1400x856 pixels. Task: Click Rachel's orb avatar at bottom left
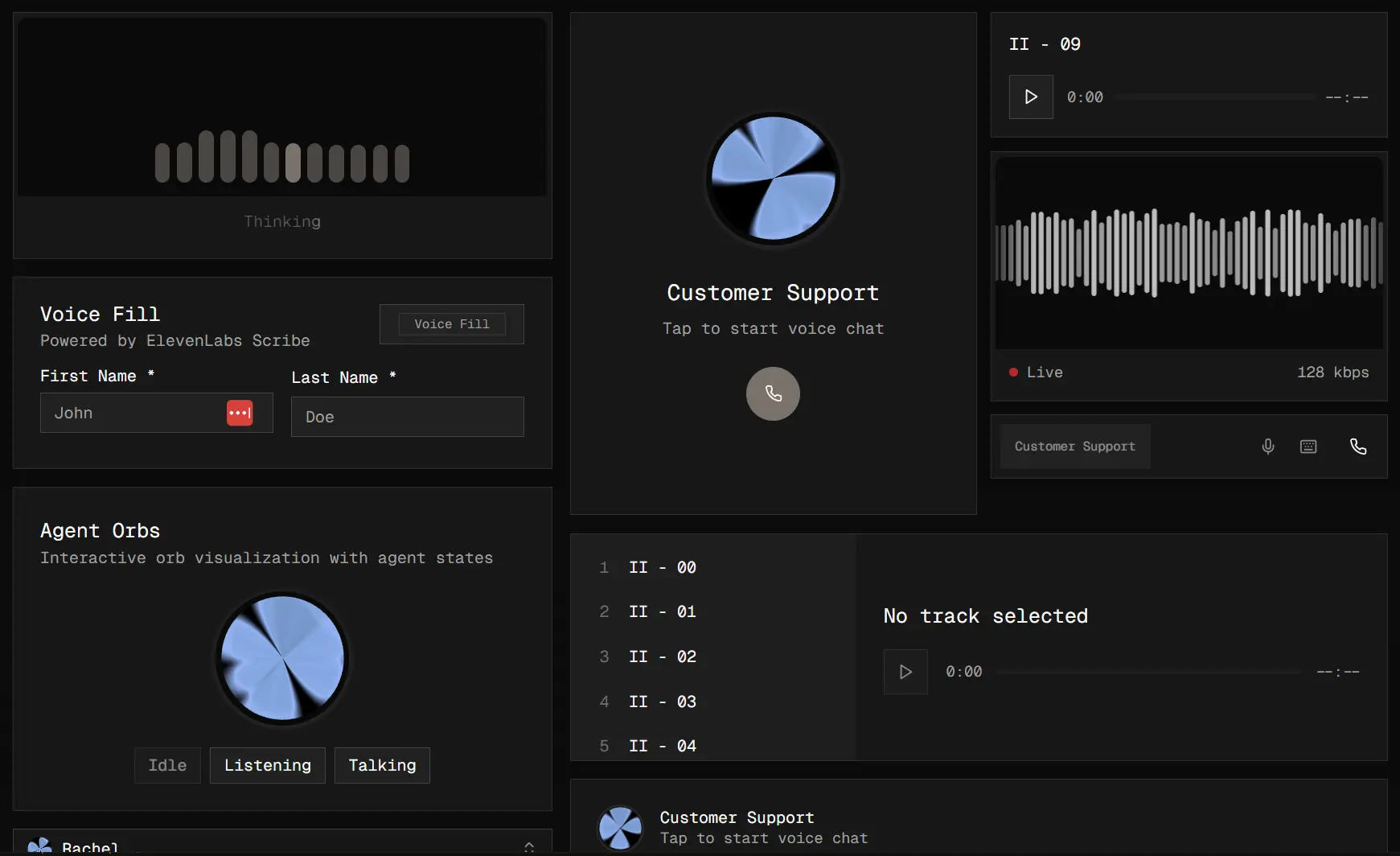tap(39, 846)
